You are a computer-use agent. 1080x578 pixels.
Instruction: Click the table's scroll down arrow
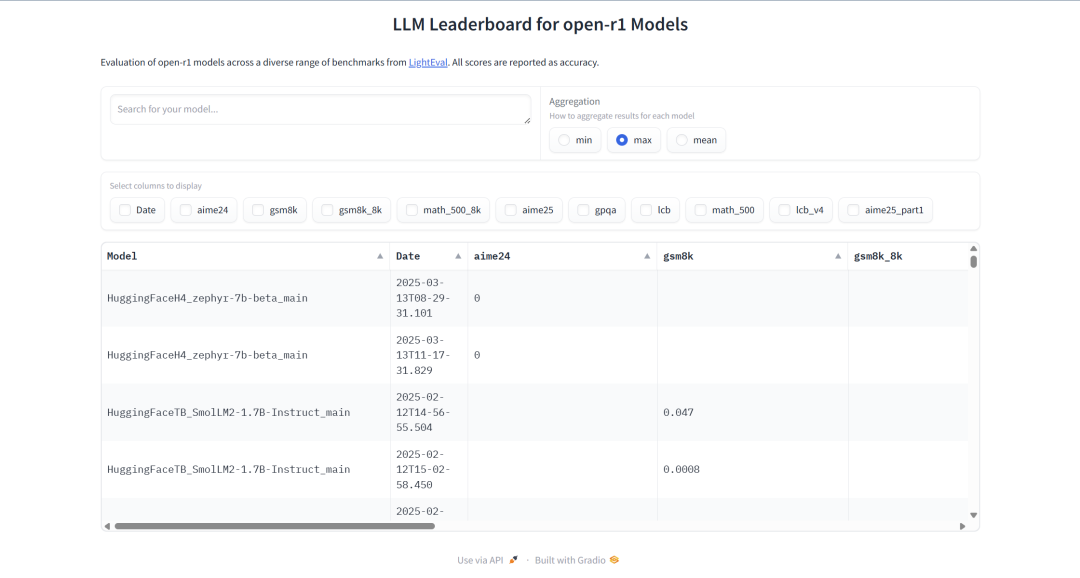click(973, 515)
